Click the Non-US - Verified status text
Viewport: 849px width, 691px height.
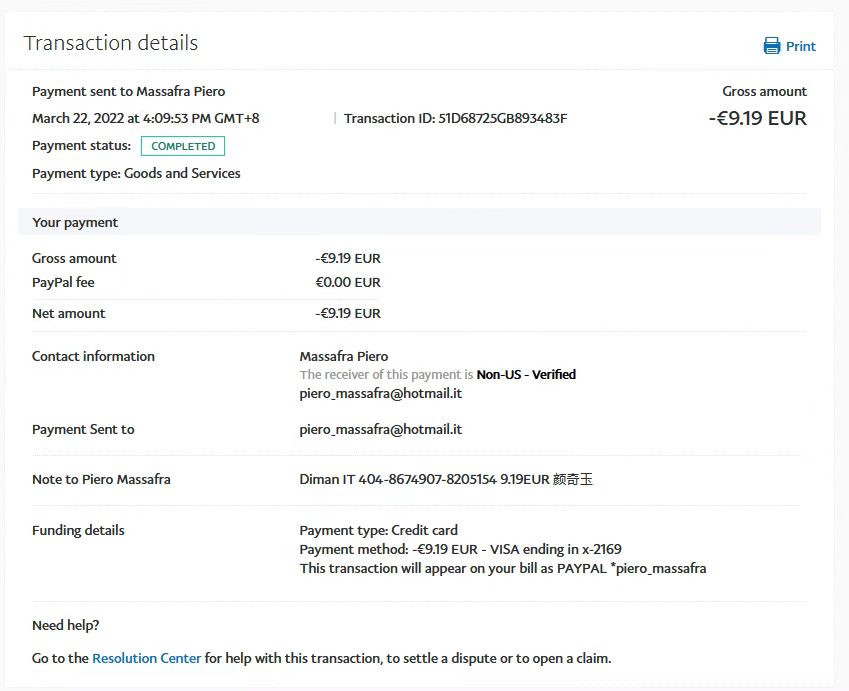tap(526, 374)
